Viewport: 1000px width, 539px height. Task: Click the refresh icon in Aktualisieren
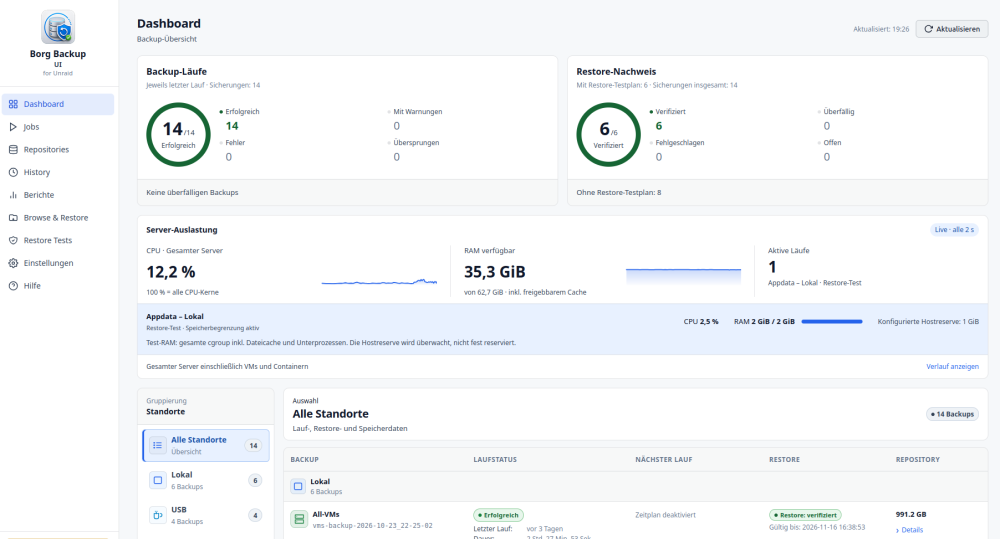tap(929, 29)
